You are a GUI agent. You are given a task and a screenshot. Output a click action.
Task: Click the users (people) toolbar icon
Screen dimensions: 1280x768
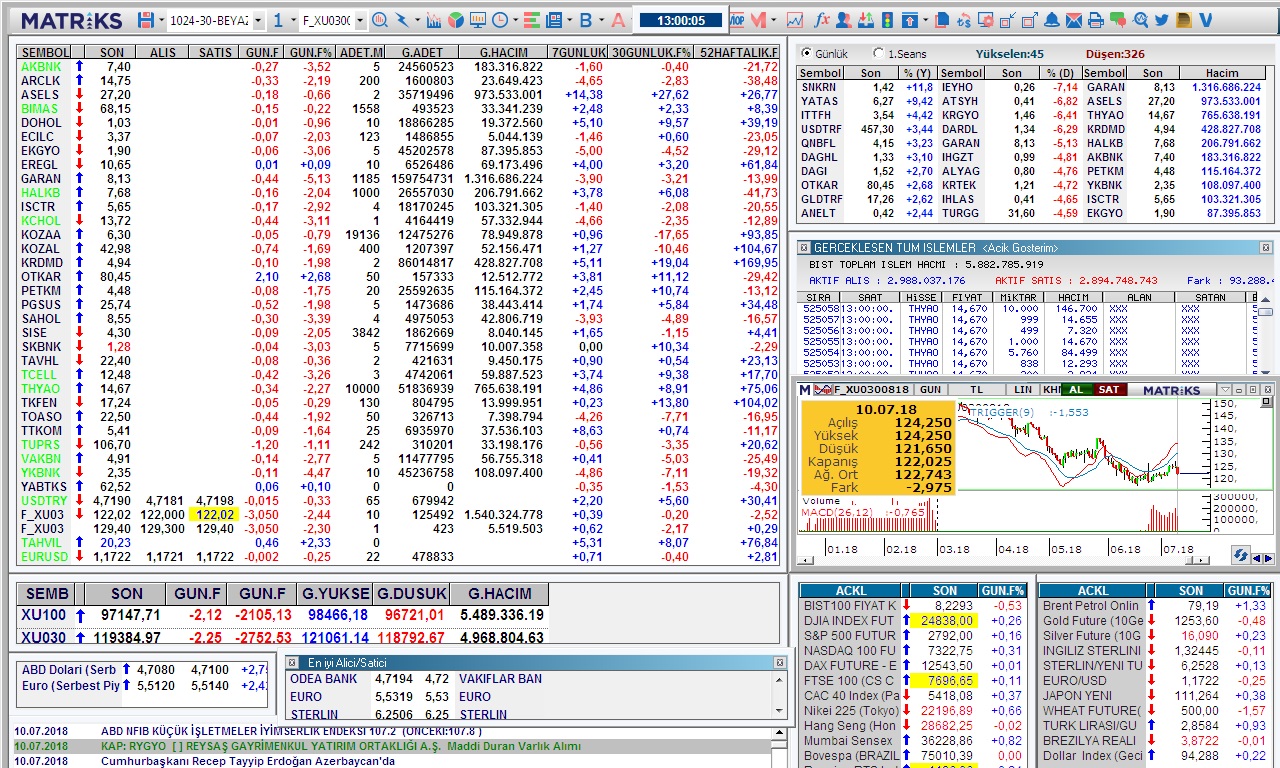click(844, 20)
